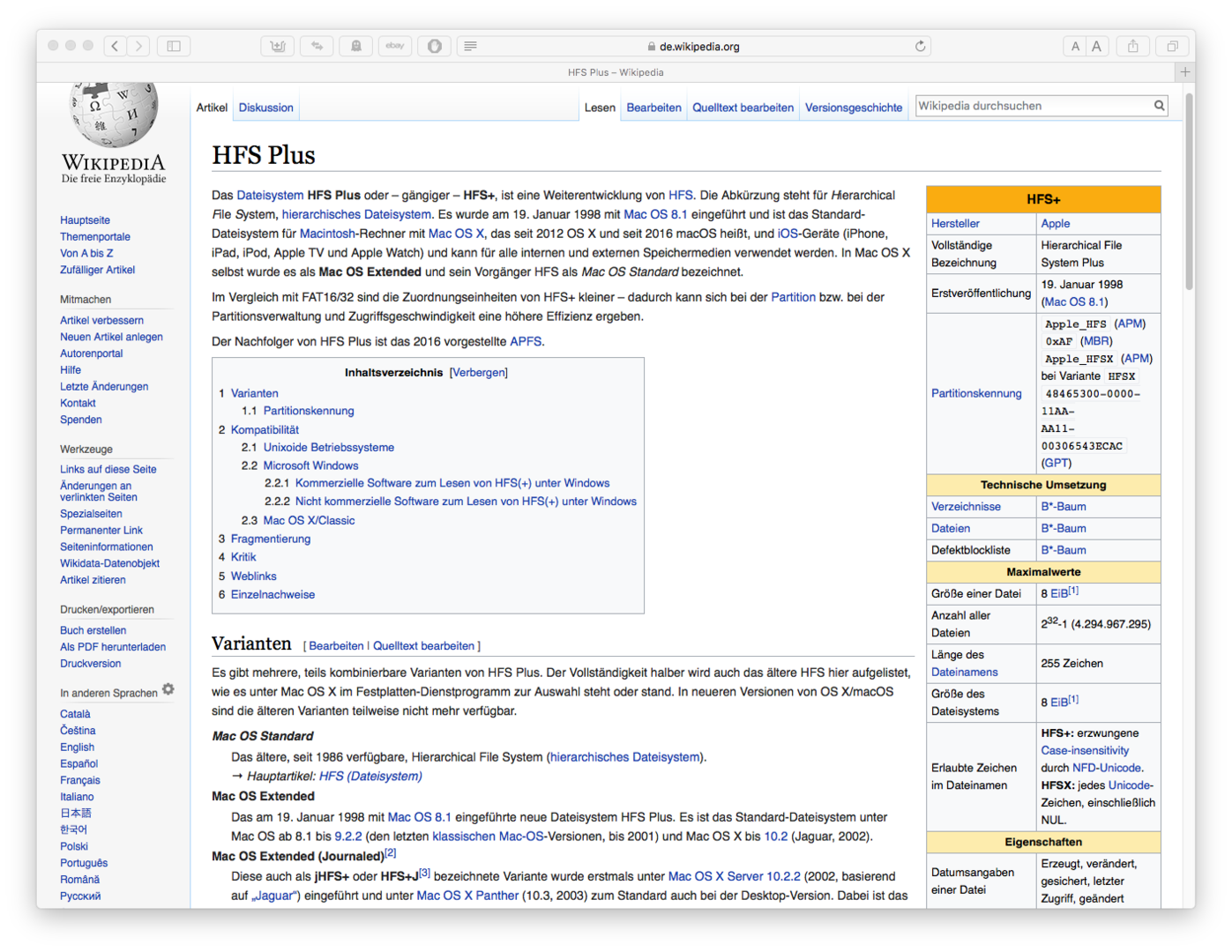1232x952 pixels.
Task: Open the Versionsgeschichte tab
Action: pos(853,108)
